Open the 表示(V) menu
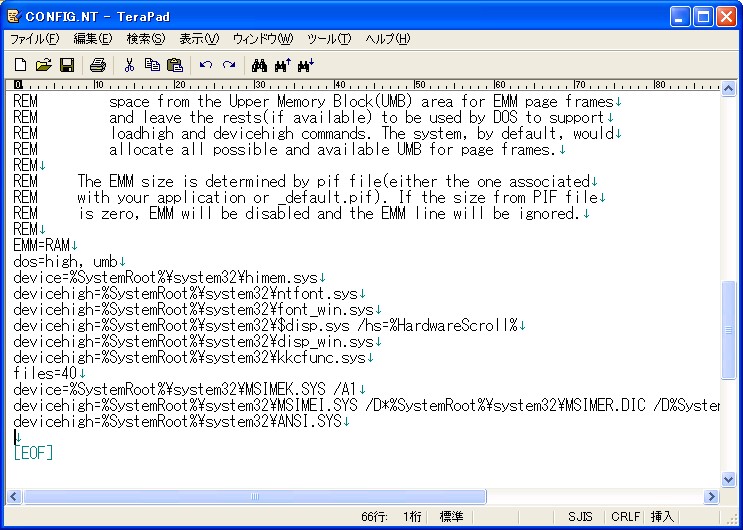This screenshot has height=530, width=743. pos(199,39)
